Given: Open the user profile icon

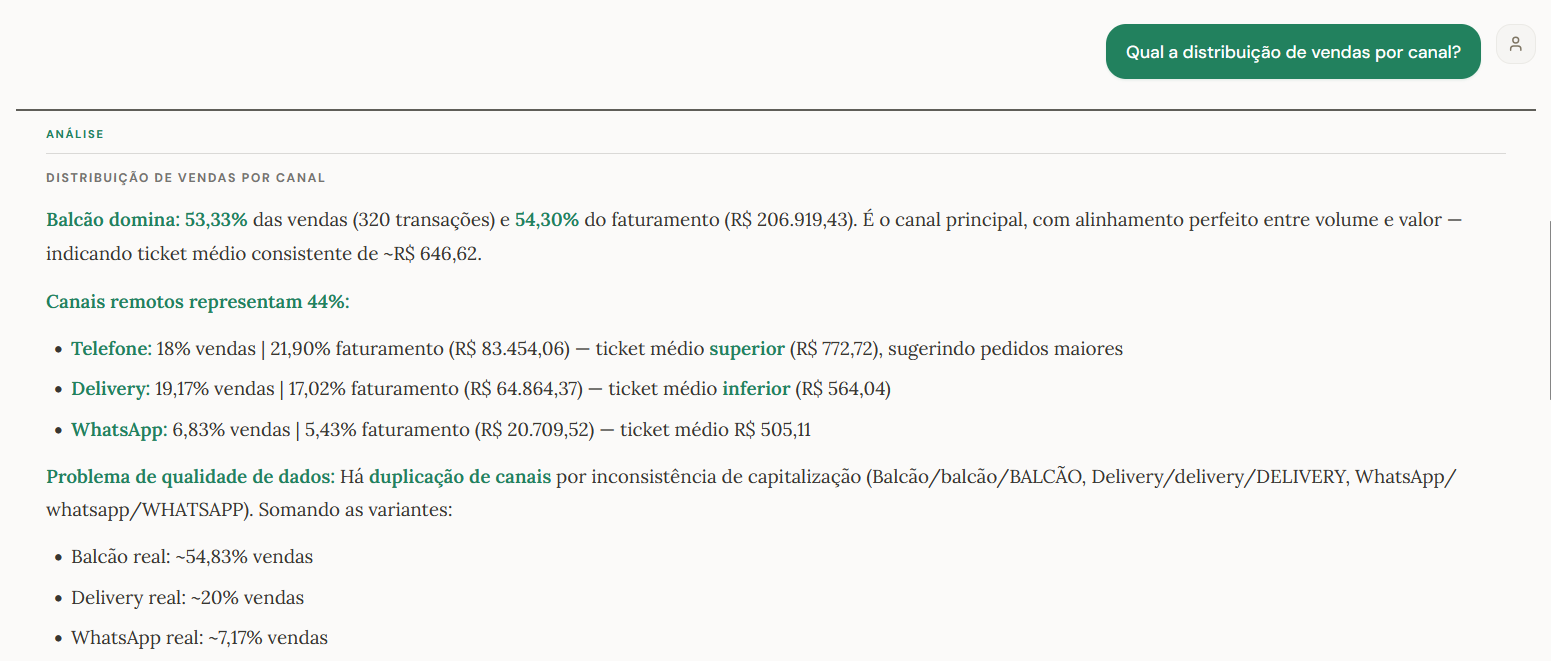Looking at the screenshot, I should click(x=1515, y=44).
